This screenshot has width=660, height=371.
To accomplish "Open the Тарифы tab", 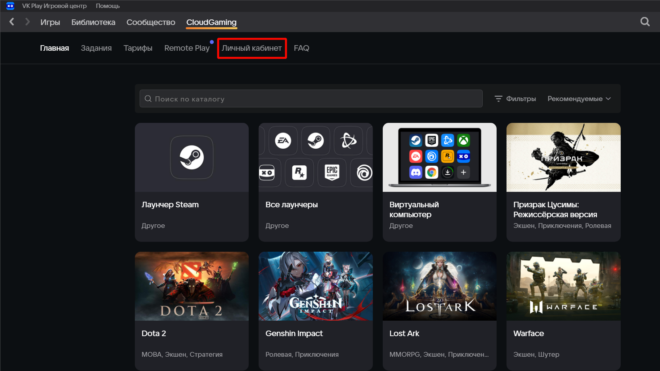I will 138,48.
